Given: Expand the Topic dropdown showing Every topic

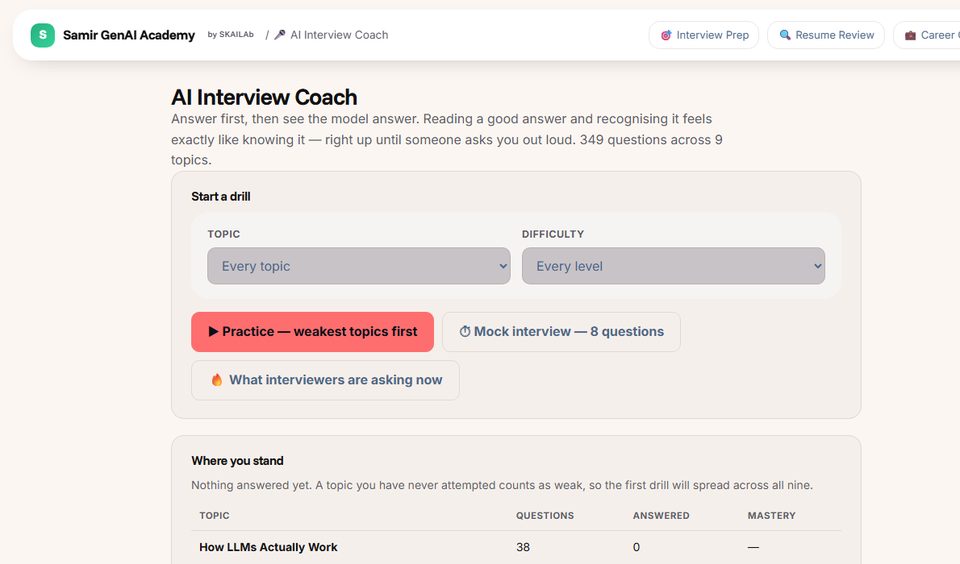Looking at the screenshot, I should click(359, 266).
